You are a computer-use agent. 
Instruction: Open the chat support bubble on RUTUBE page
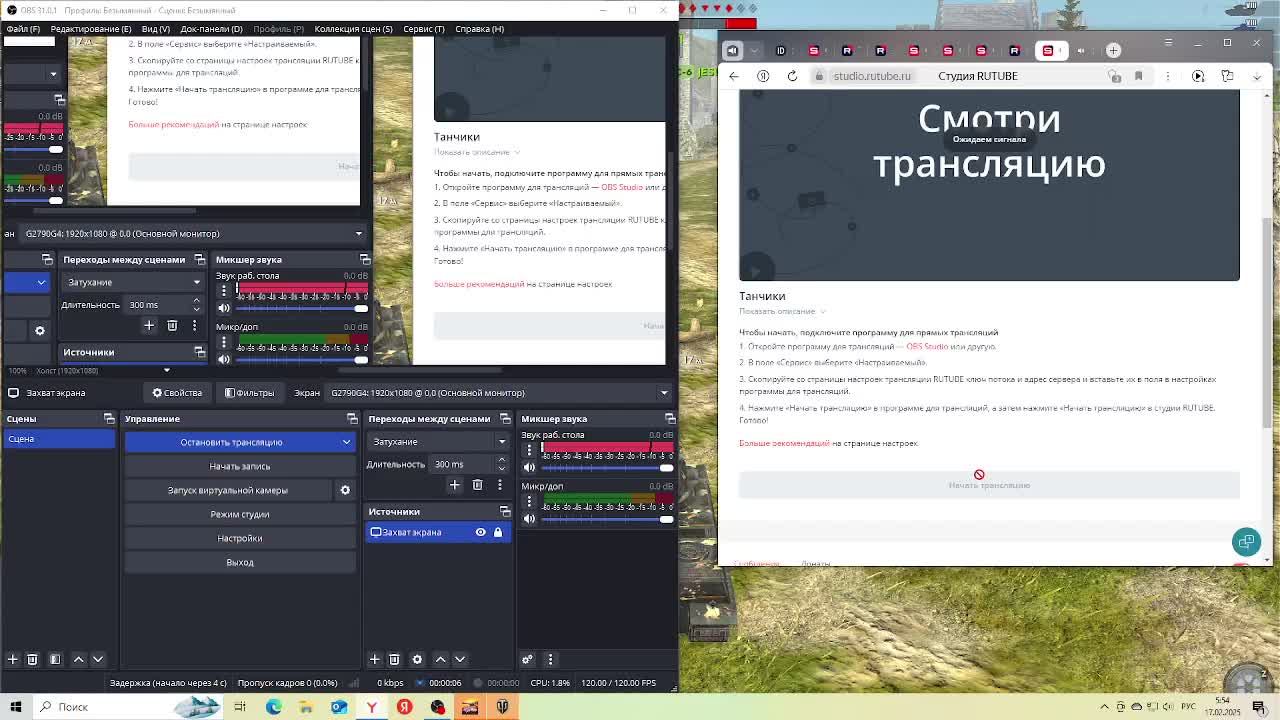[x=1246, y=541]
